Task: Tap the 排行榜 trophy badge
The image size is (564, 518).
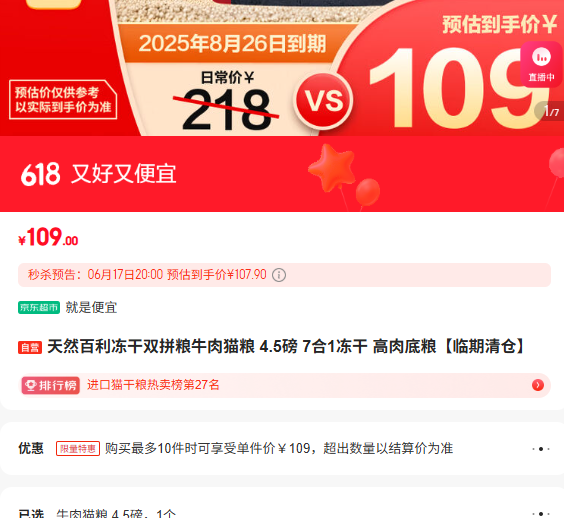Action: 50,385
